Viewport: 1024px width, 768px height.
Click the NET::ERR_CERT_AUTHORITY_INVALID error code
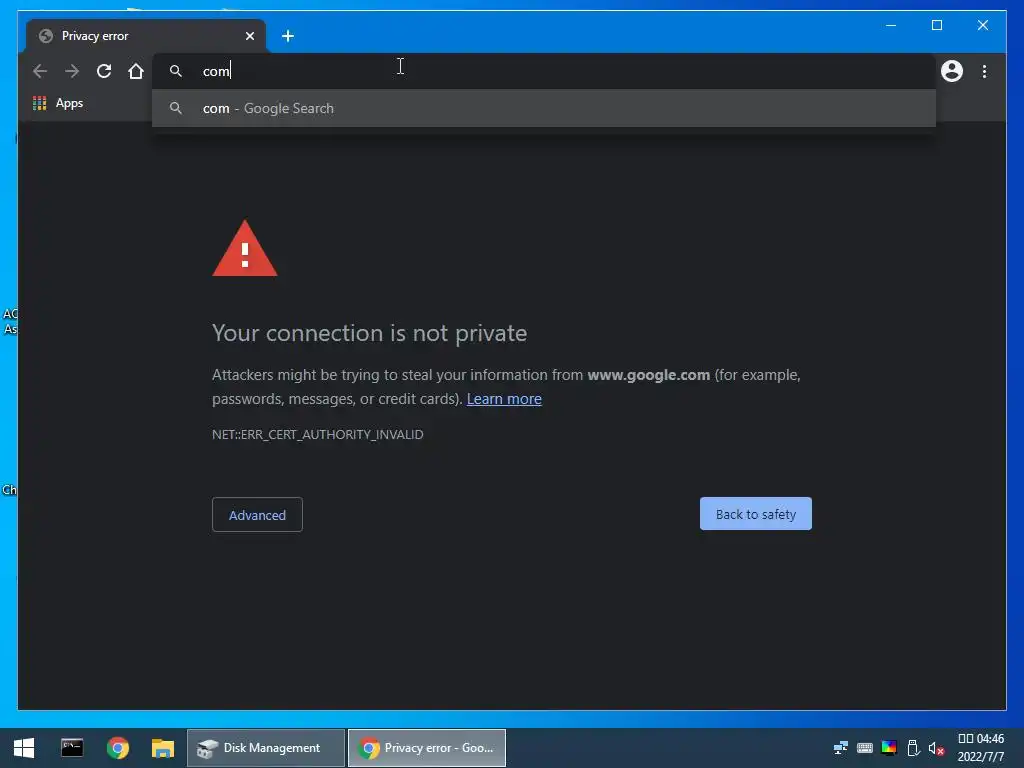tap(317, 435)
